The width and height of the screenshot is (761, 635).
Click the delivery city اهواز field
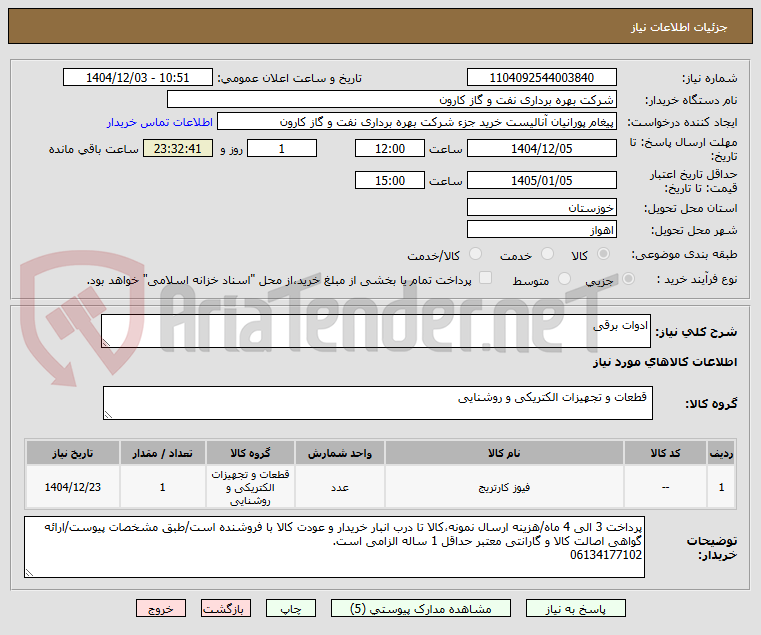(542, 230)
